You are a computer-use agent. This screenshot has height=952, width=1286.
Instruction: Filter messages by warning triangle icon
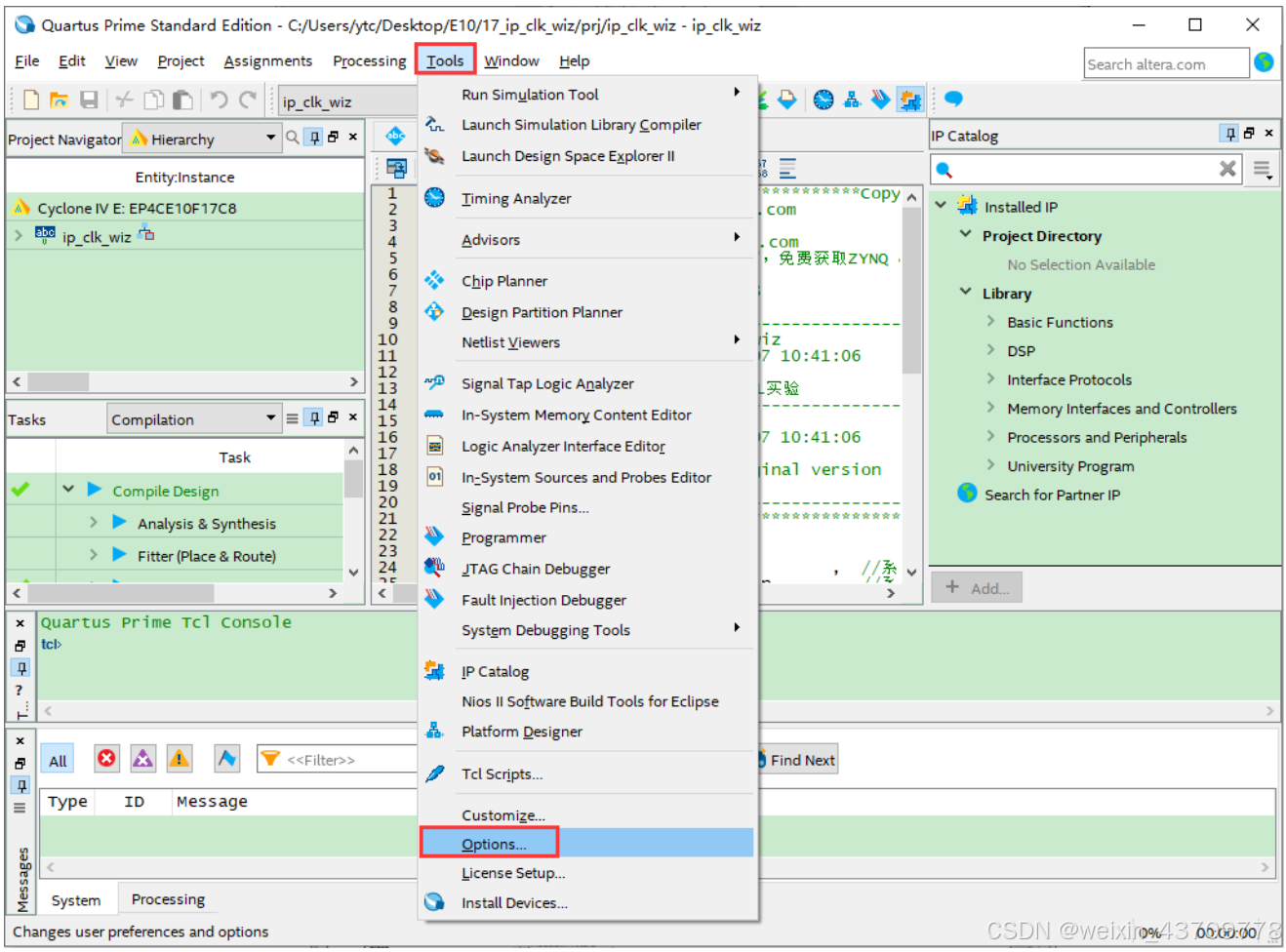[180, 758]
